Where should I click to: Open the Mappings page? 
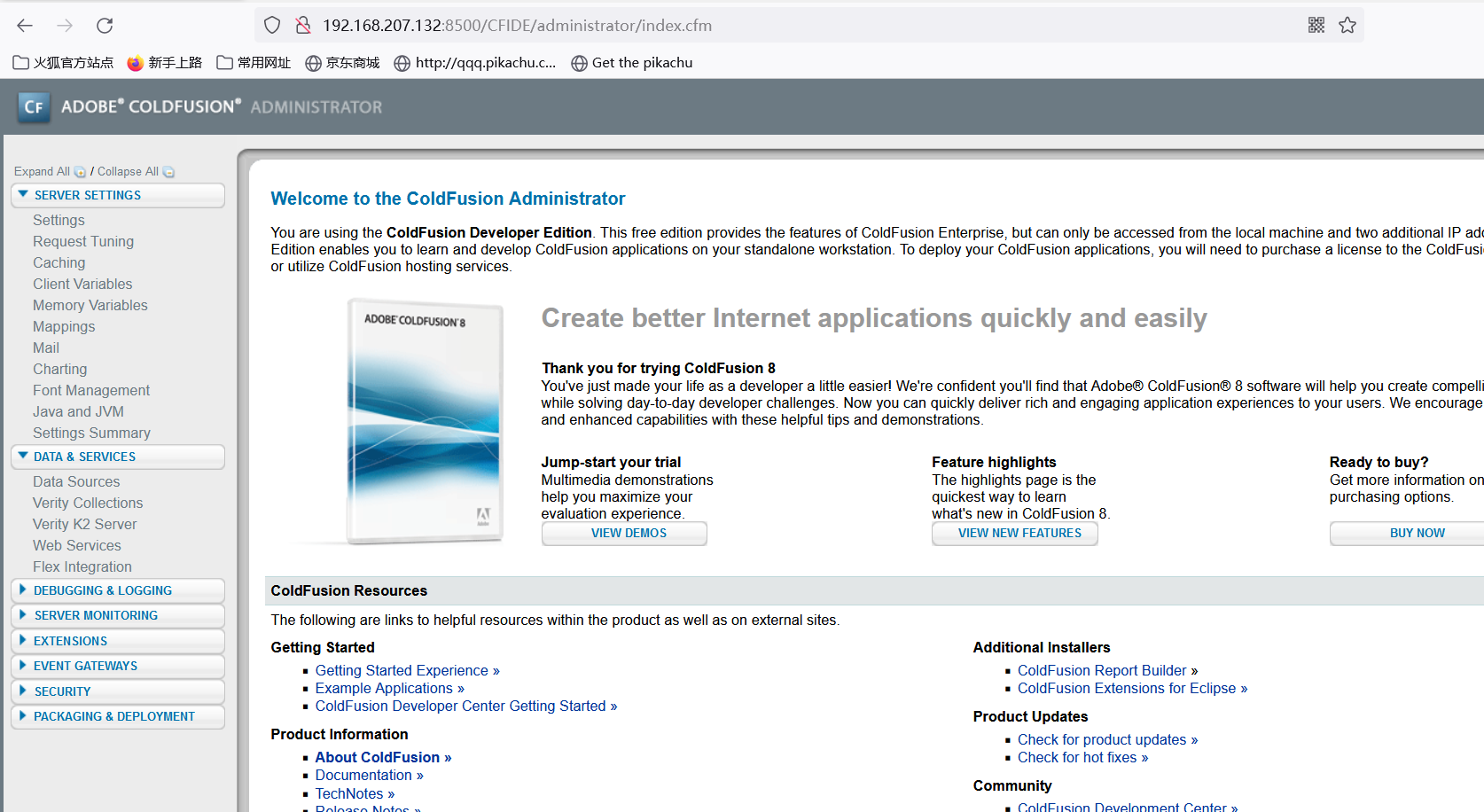pyautogui.click(x=64, y=326)
